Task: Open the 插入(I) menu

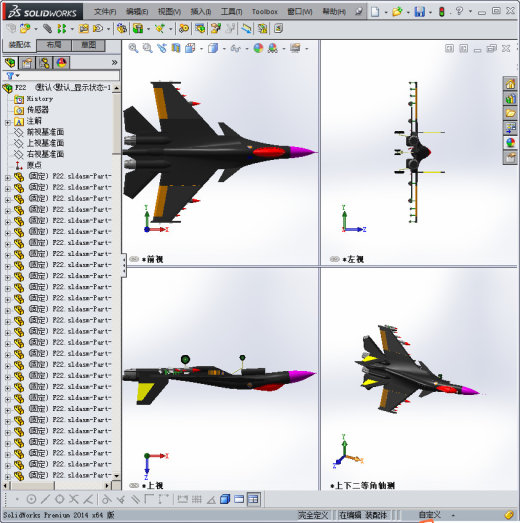Action: pos(200,12)
